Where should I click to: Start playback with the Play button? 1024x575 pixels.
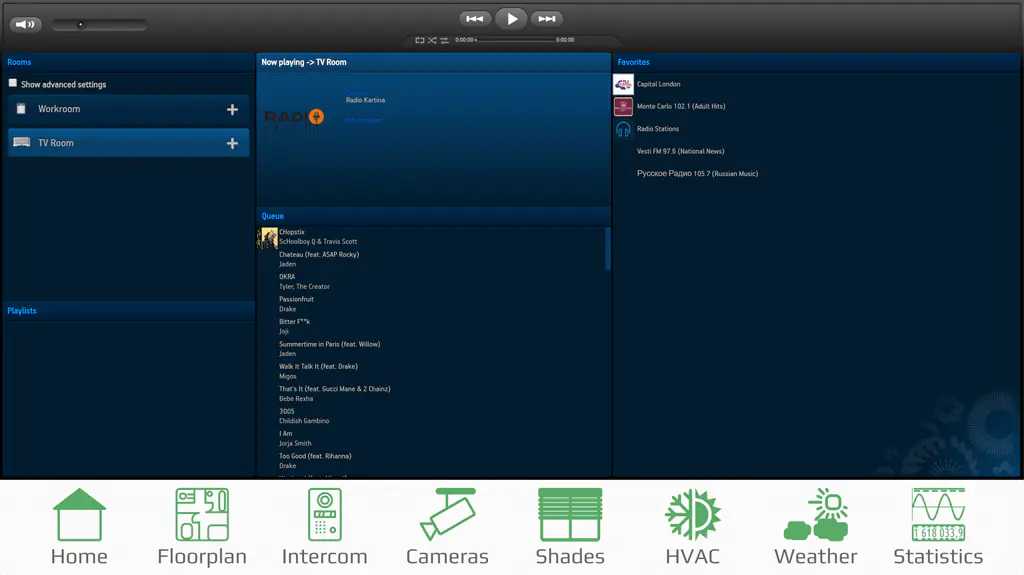tap(511, 19)
